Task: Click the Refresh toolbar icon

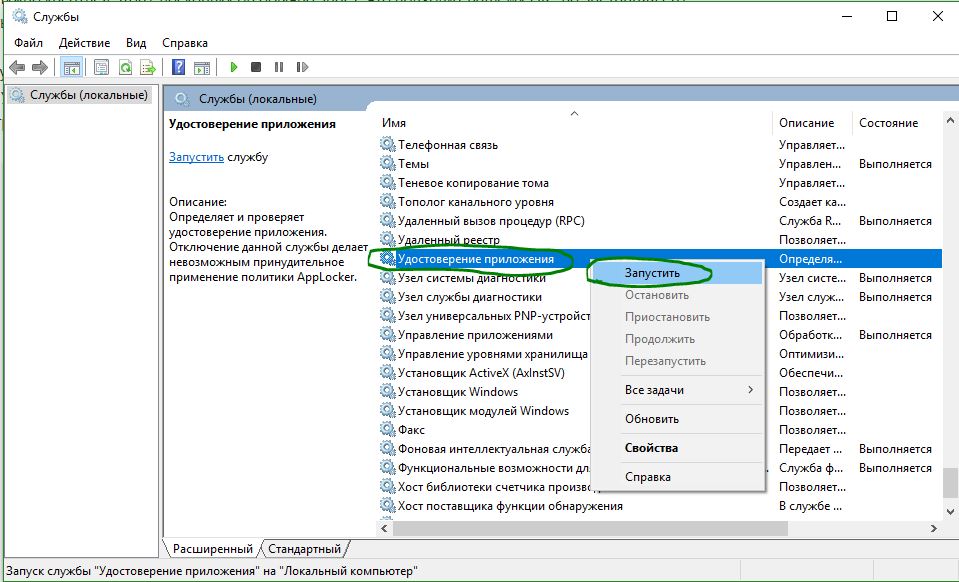Action: click(x=125, y=67)
